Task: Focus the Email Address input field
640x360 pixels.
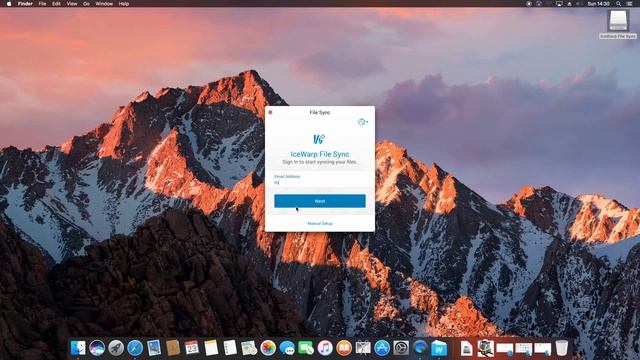Action: coord(320,183)
